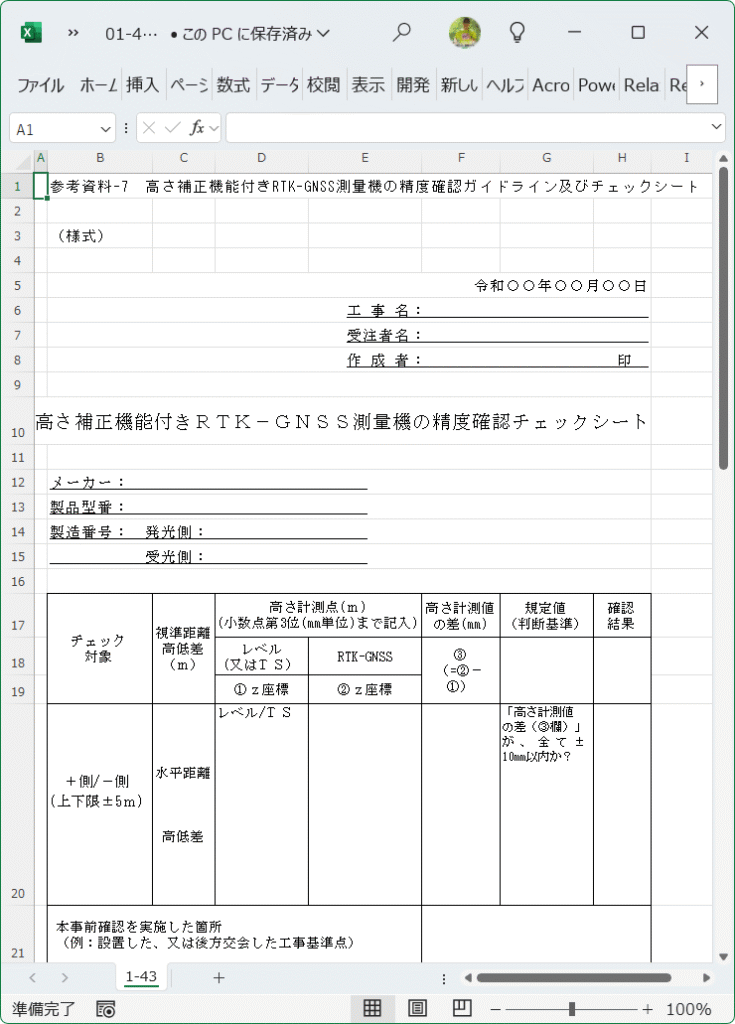
Task: Click cell with 参考資料-7 title text
Action: (x=374, y=186)
